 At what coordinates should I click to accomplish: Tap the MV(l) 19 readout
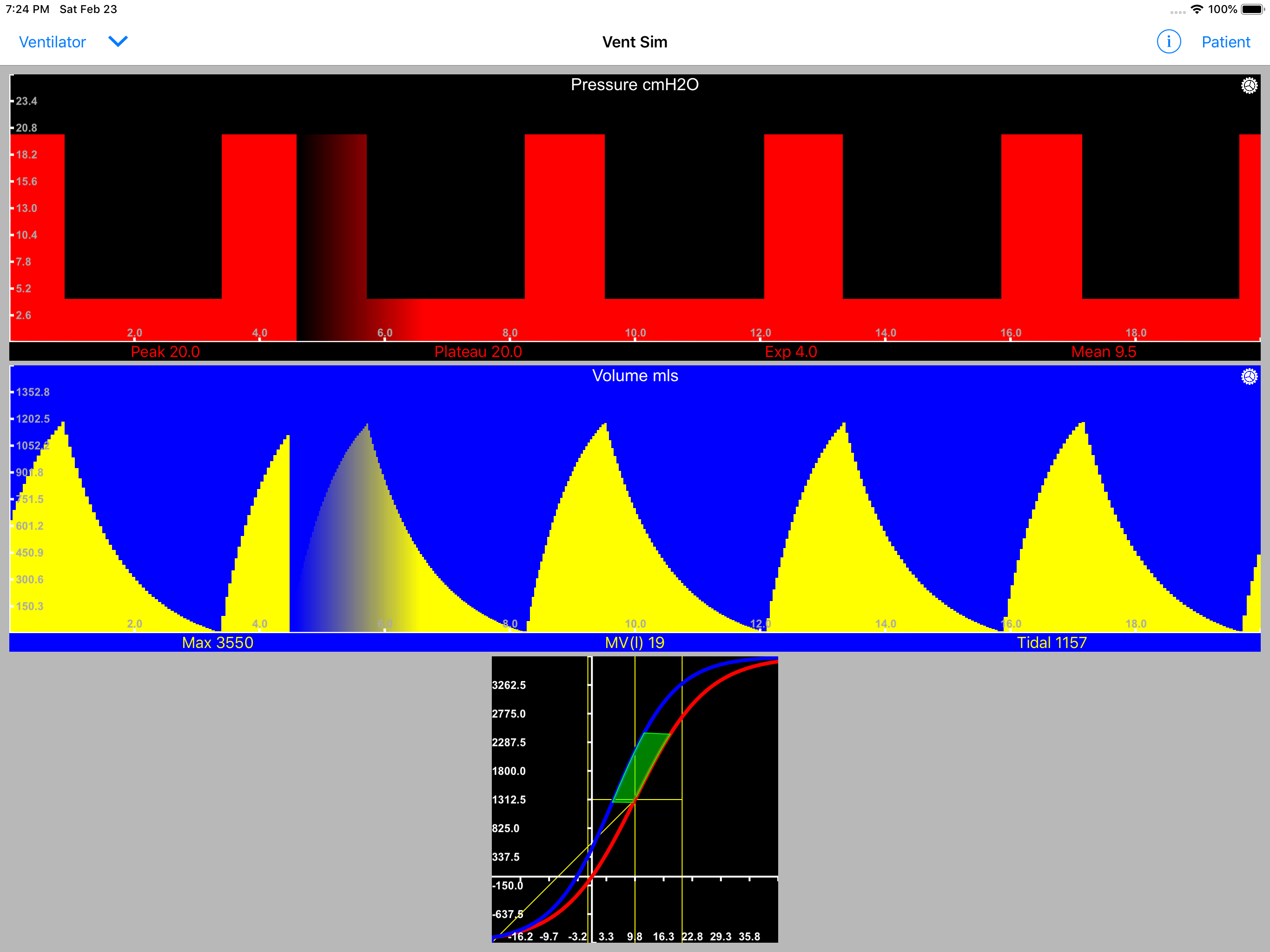635,642
